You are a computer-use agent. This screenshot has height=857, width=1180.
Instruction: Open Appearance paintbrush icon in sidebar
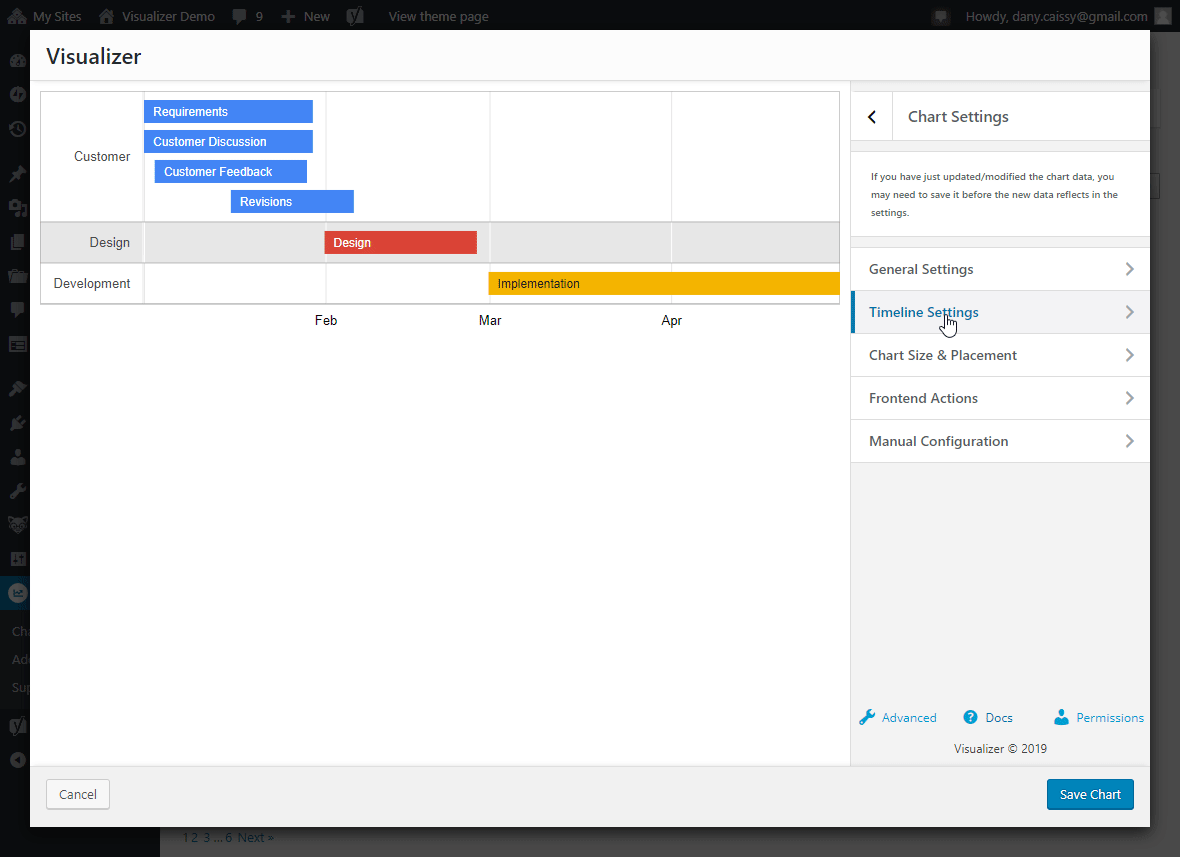pos(17,388)
